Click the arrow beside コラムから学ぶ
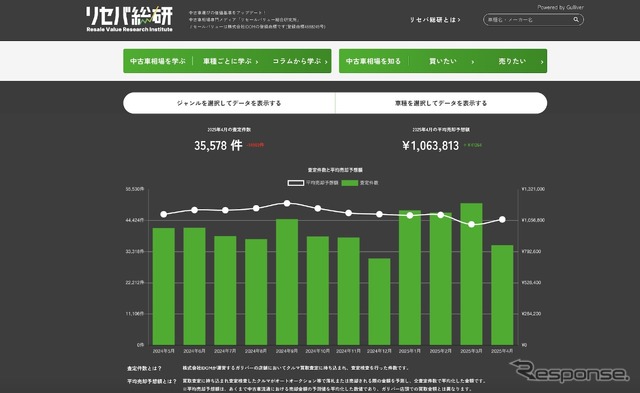This screenshot has height=393, width=640. click(x=326, y=62)
